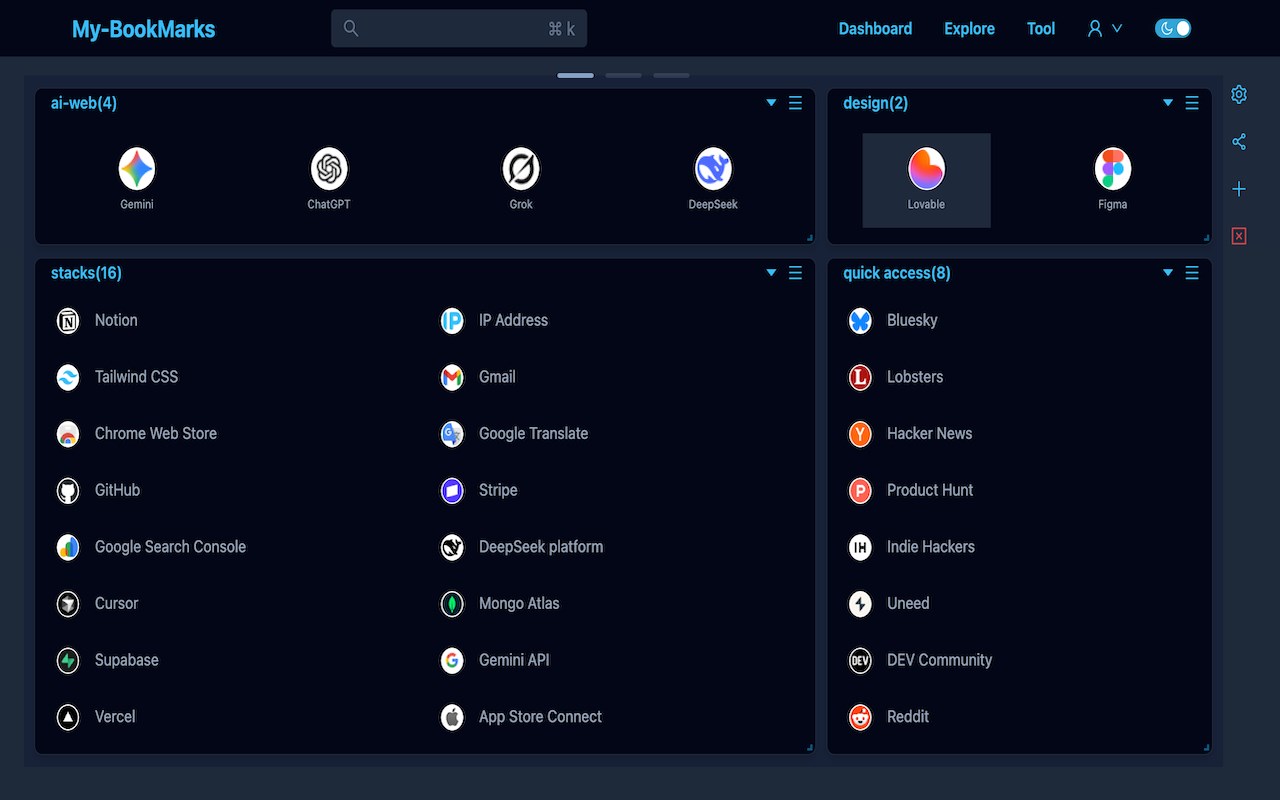Switch to the second page indicator
Viewport: 1280px width, 800px height.
point(623,75)
